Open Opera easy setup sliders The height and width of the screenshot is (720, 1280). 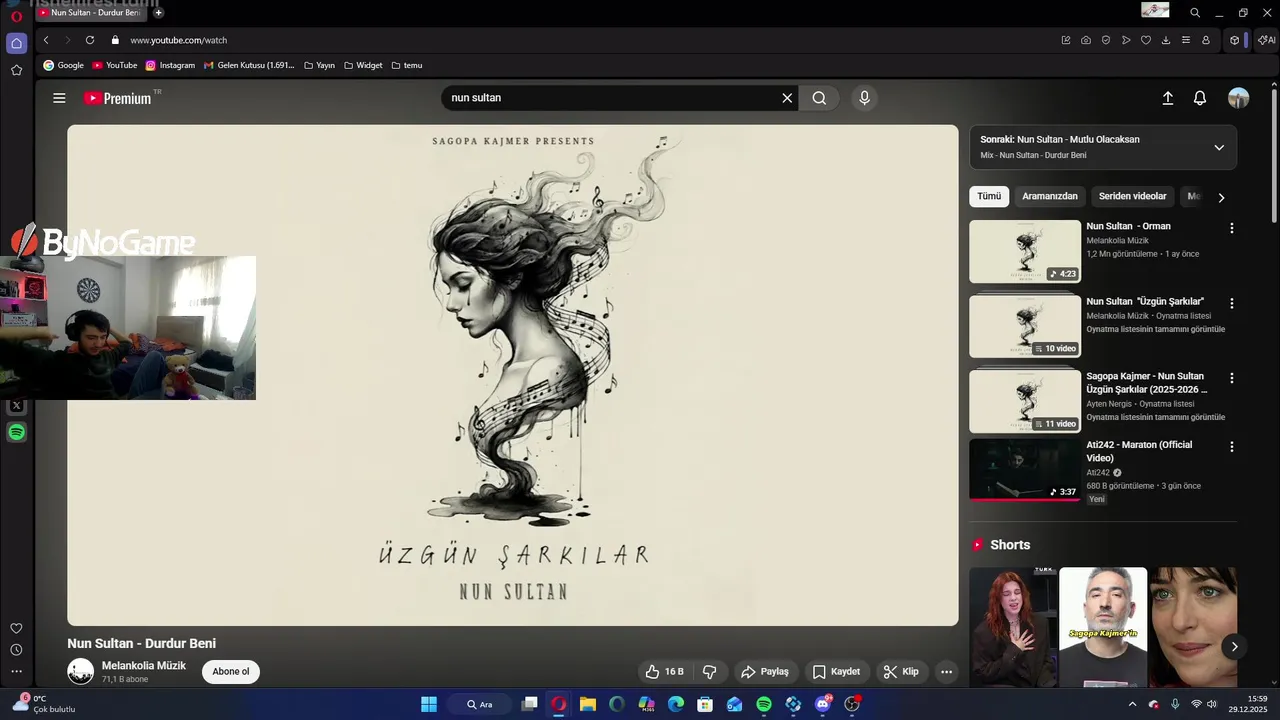pos(1186,40)
